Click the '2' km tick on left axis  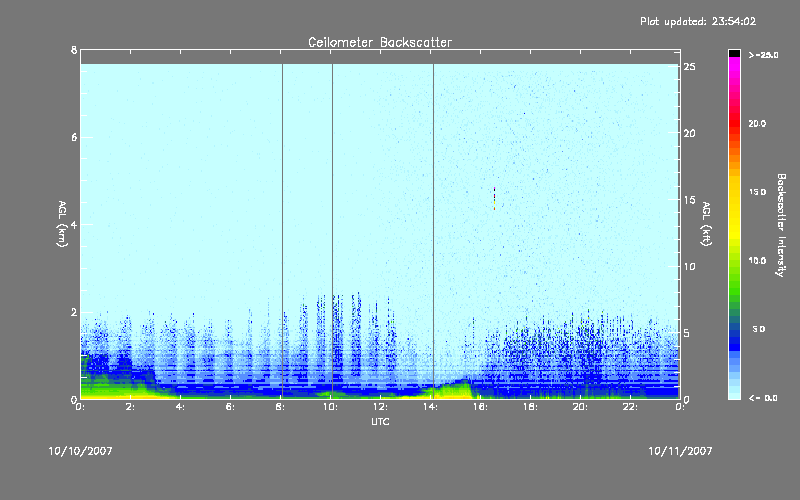click(x=74, y=312)
